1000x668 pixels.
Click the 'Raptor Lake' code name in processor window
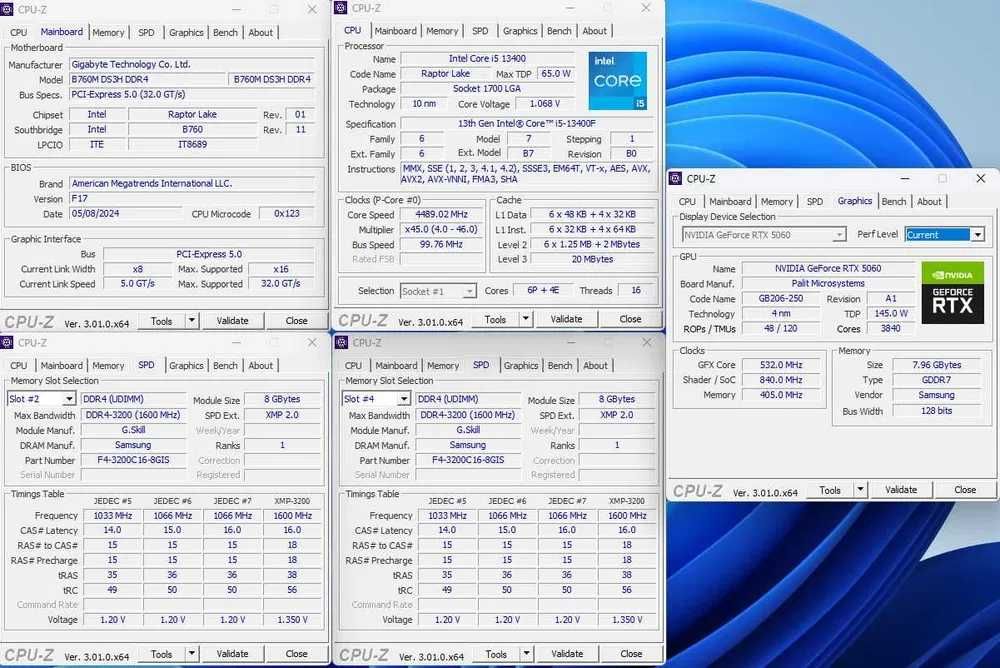445,73
